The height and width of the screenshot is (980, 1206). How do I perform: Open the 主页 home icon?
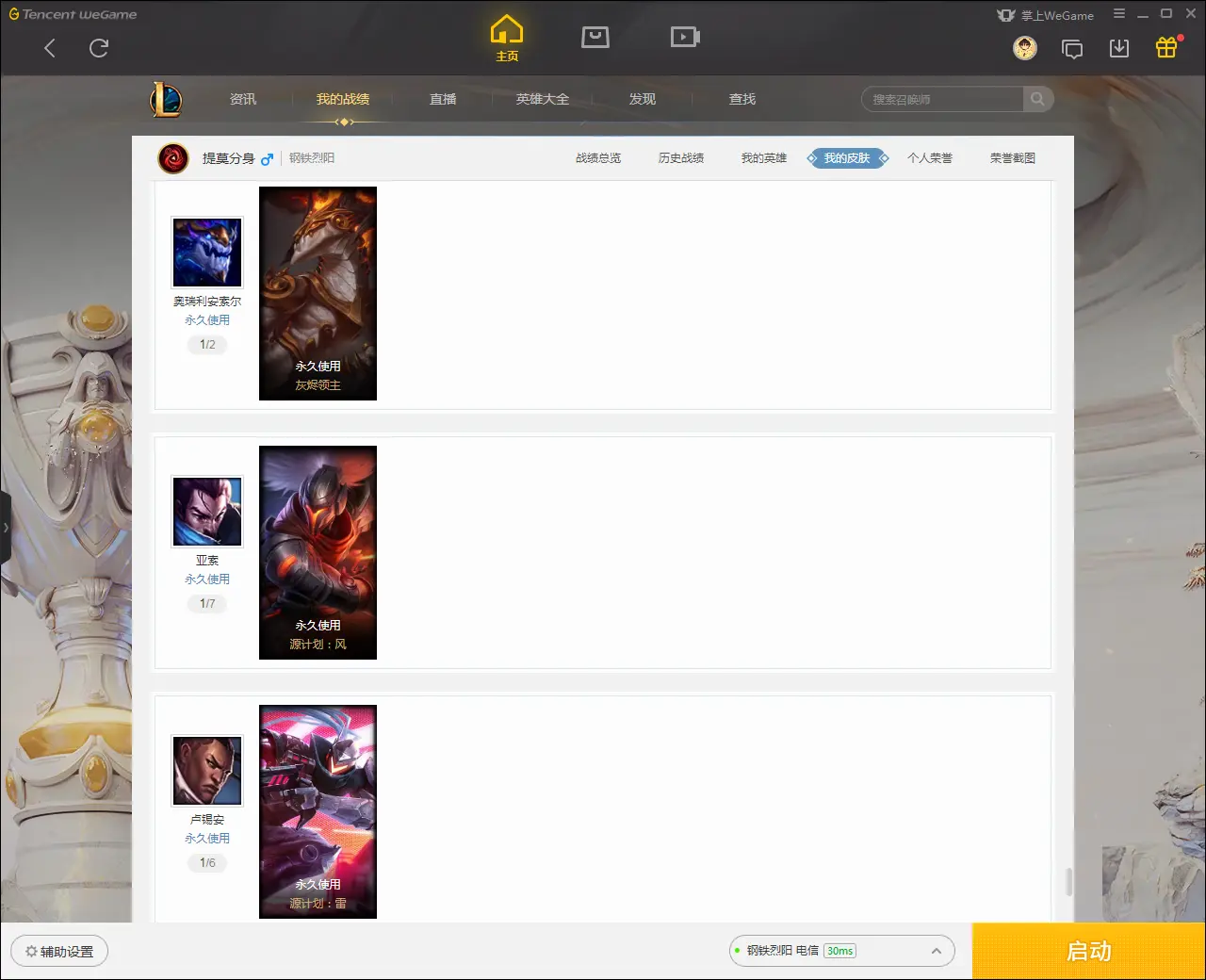click(x=507, y=39)
